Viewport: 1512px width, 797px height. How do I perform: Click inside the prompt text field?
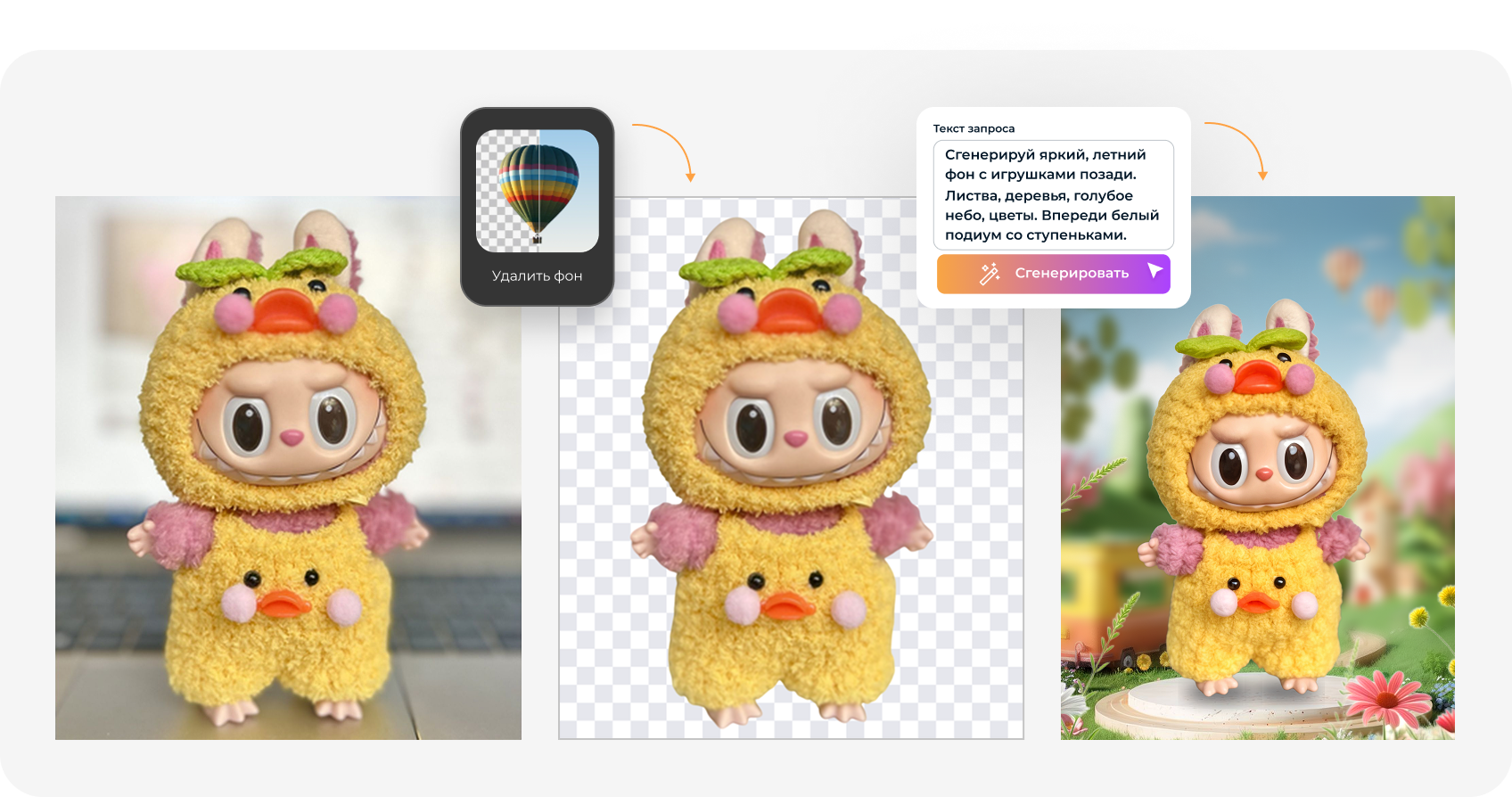tap(1053, 195)
